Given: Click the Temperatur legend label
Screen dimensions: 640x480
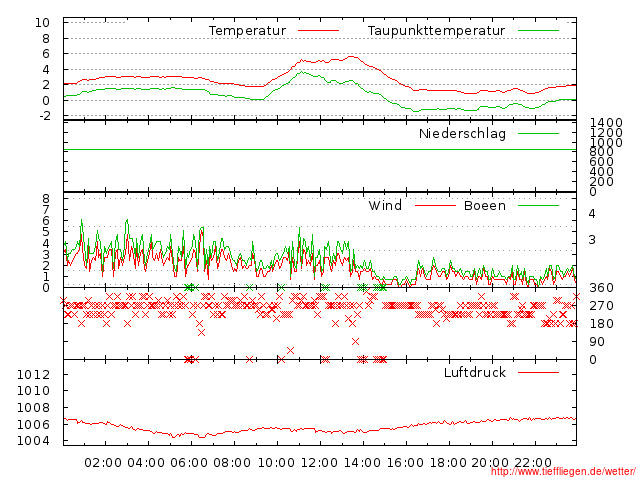Looking at the screenshot, I should [x=247, y=31].
